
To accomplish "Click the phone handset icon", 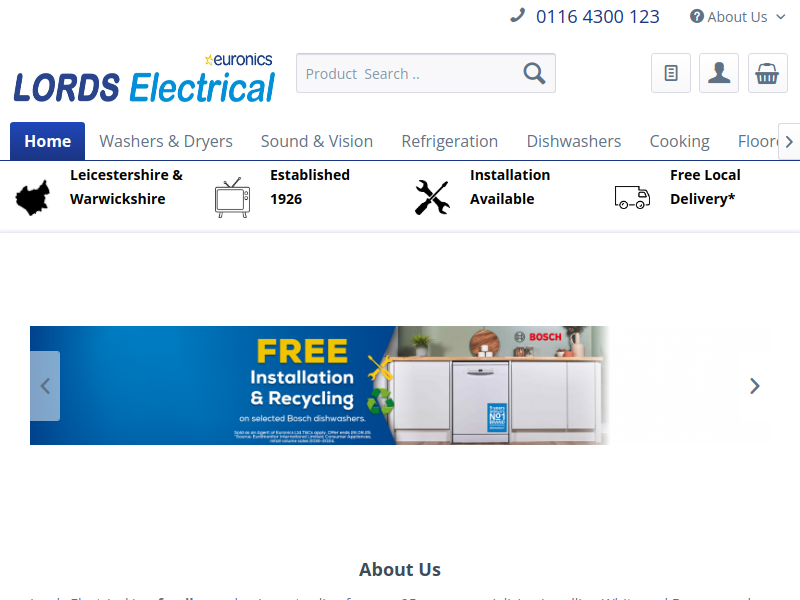I will click(x=517, y=16).
